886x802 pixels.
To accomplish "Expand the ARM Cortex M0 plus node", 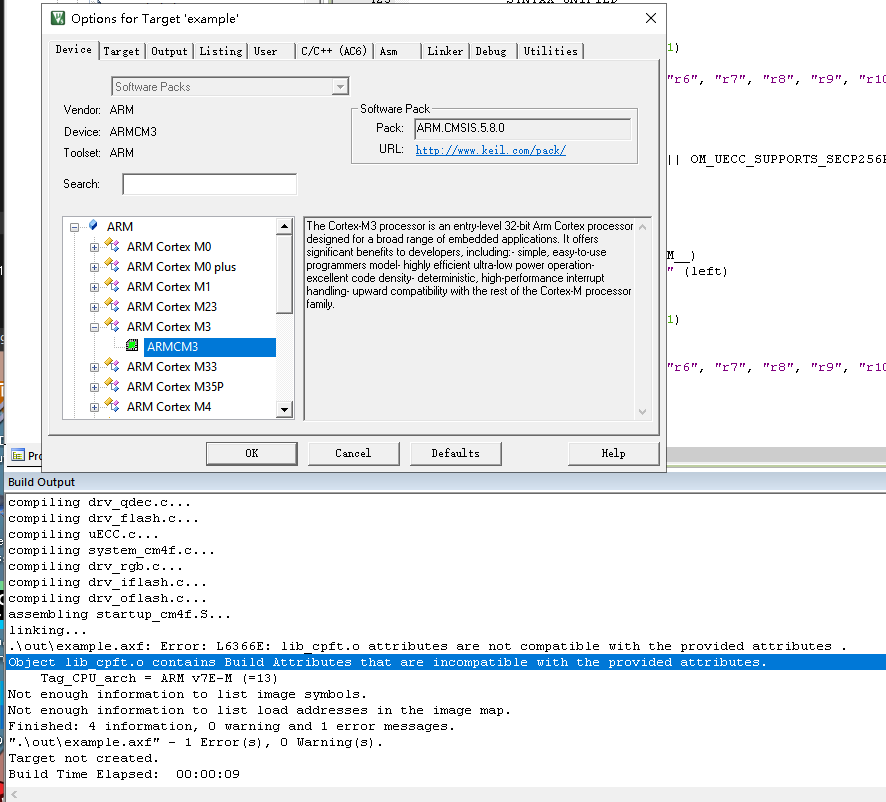I will pos(94,267).
